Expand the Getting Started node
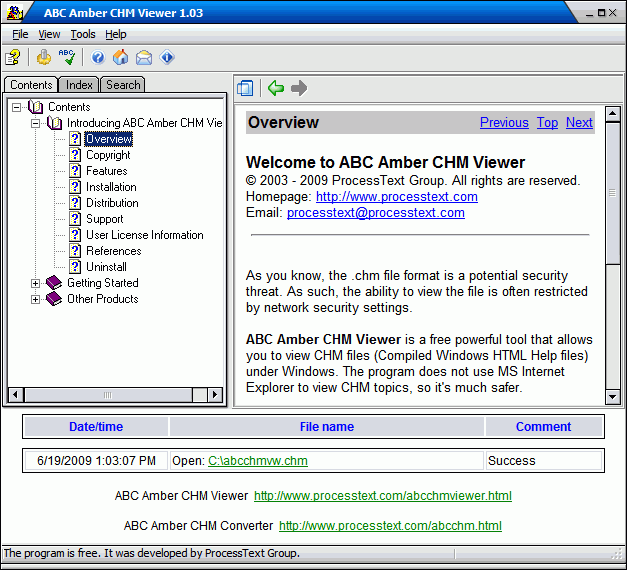The height and width of the screenshot is (570, 627). [x=35, y=283]
